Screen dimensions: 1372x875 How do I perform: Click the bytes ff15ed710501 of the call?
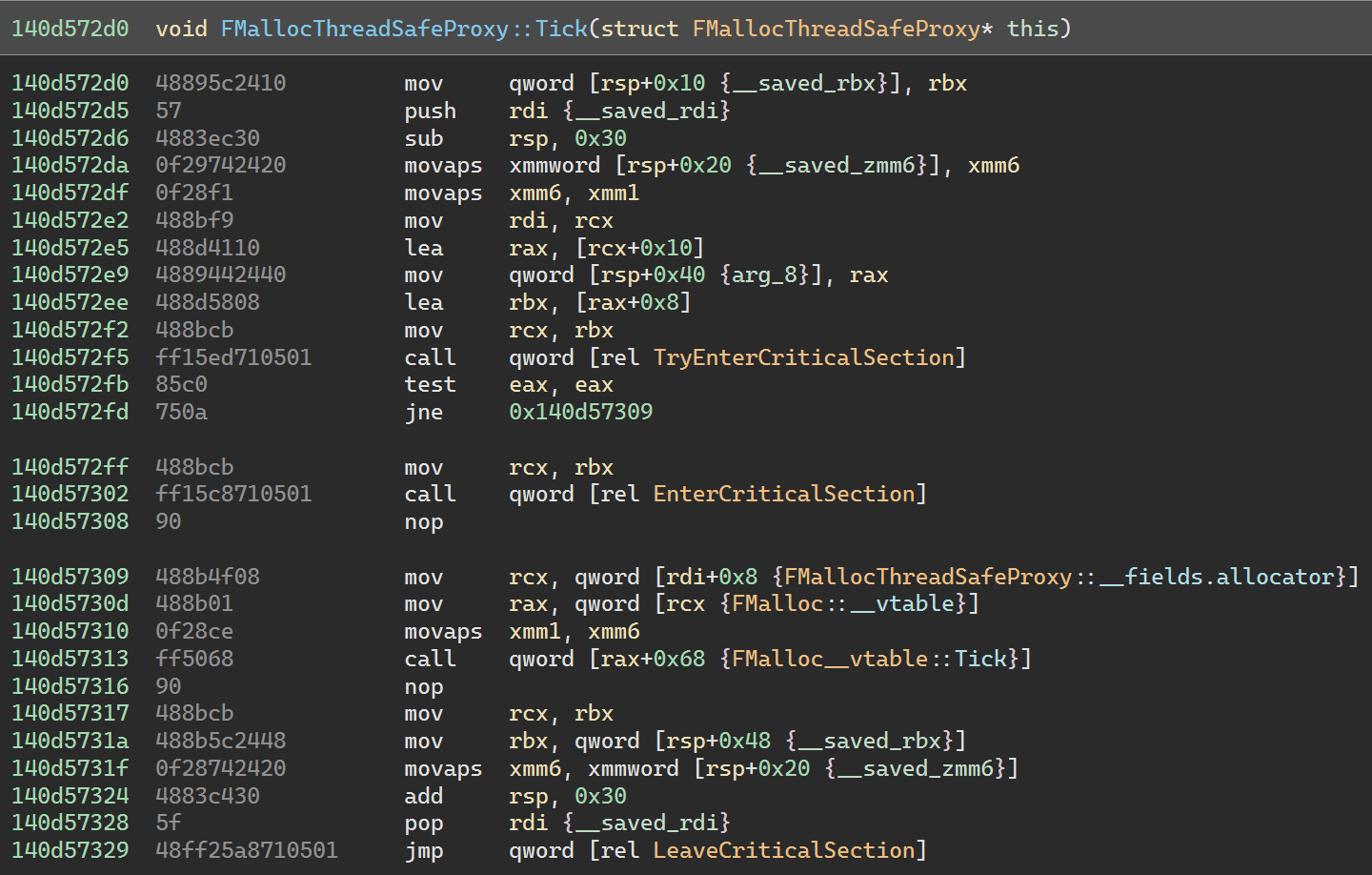[x=232, y=357]
